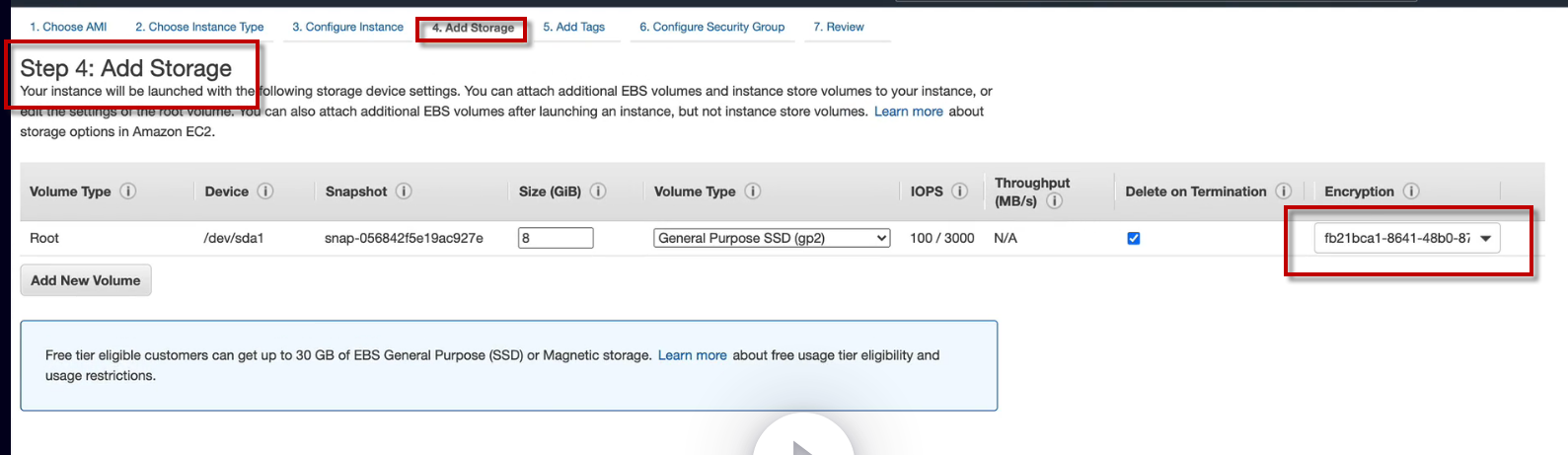Click Add New Volume button
The image size is (1568, 455).
(86, 280)
